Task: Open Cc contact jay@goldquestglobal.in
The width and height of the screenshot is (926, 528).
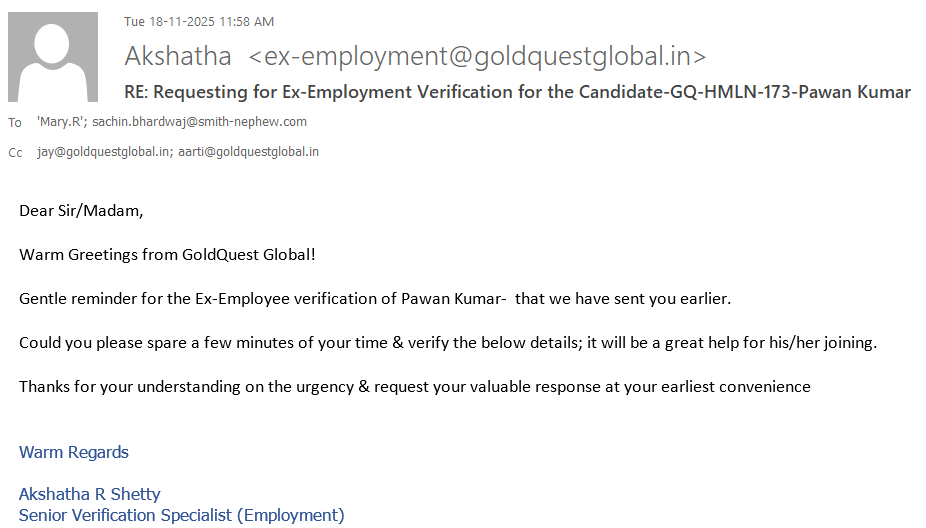Action: click(x=103, y=152)
